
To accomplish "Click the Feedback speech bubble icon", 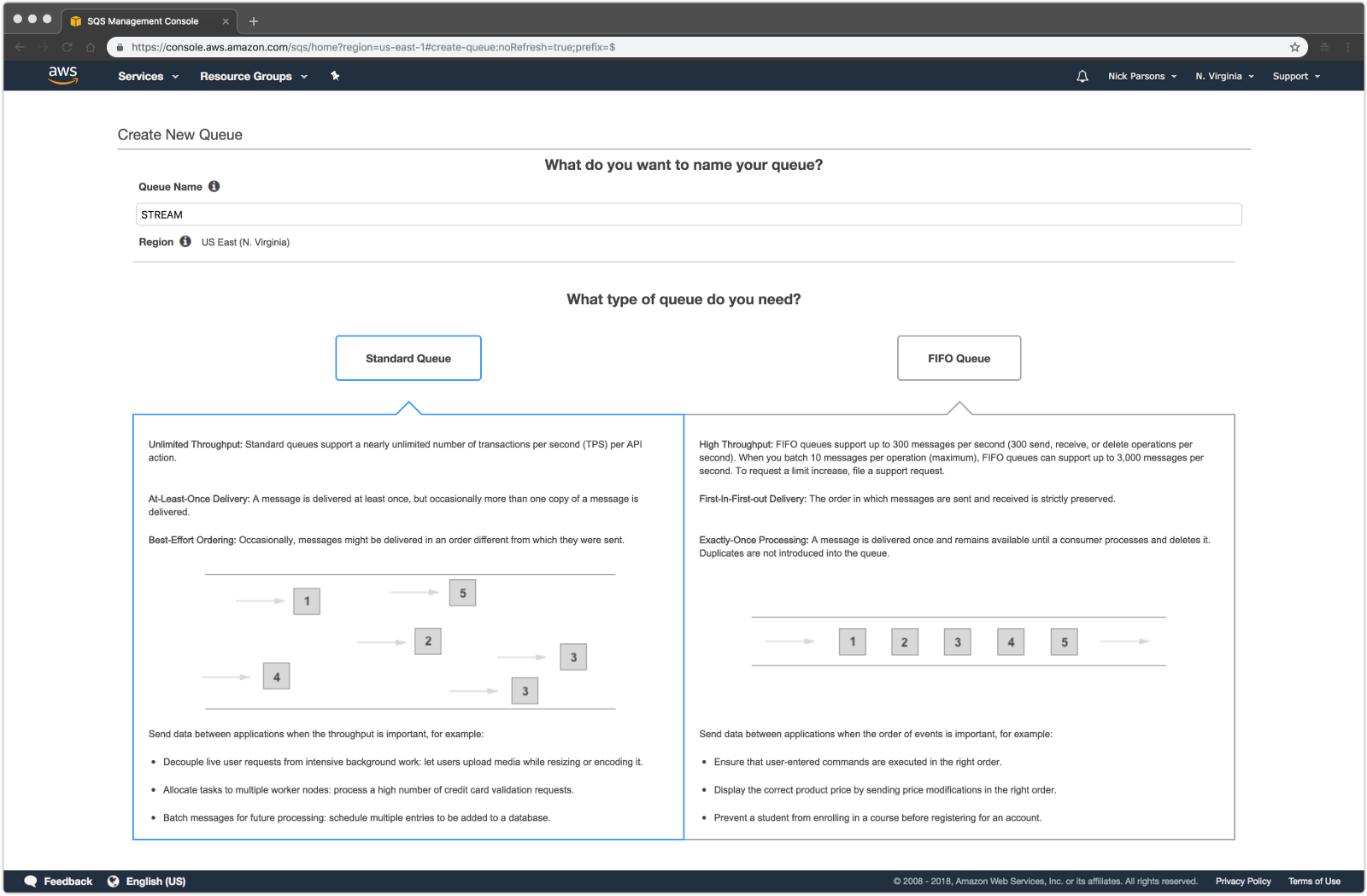I will click(x=31, y=881).
